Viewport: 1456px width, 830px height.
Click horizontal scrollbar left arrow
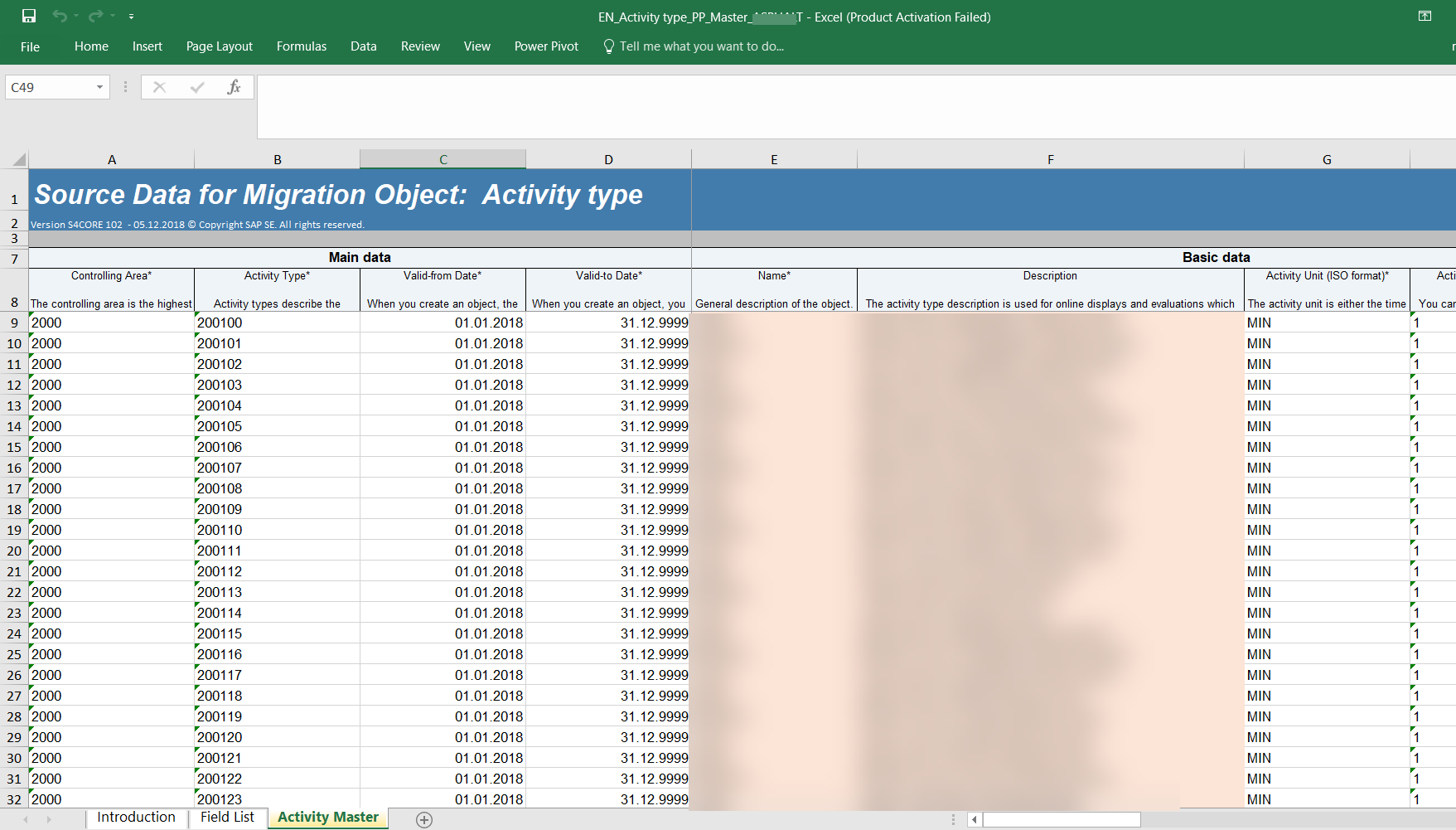tap(975, 819)
